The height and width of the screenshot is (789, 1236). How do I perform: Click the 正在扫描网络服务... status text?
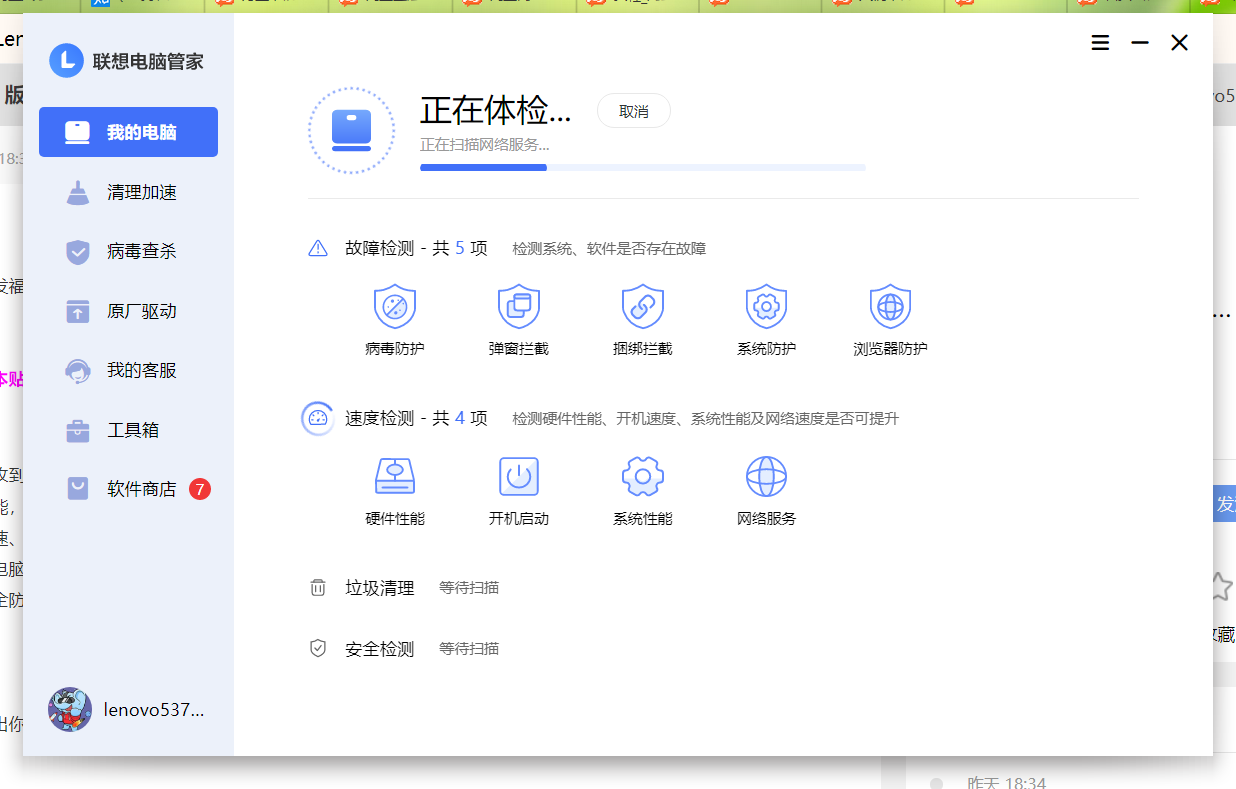click(x=485, y=145)
